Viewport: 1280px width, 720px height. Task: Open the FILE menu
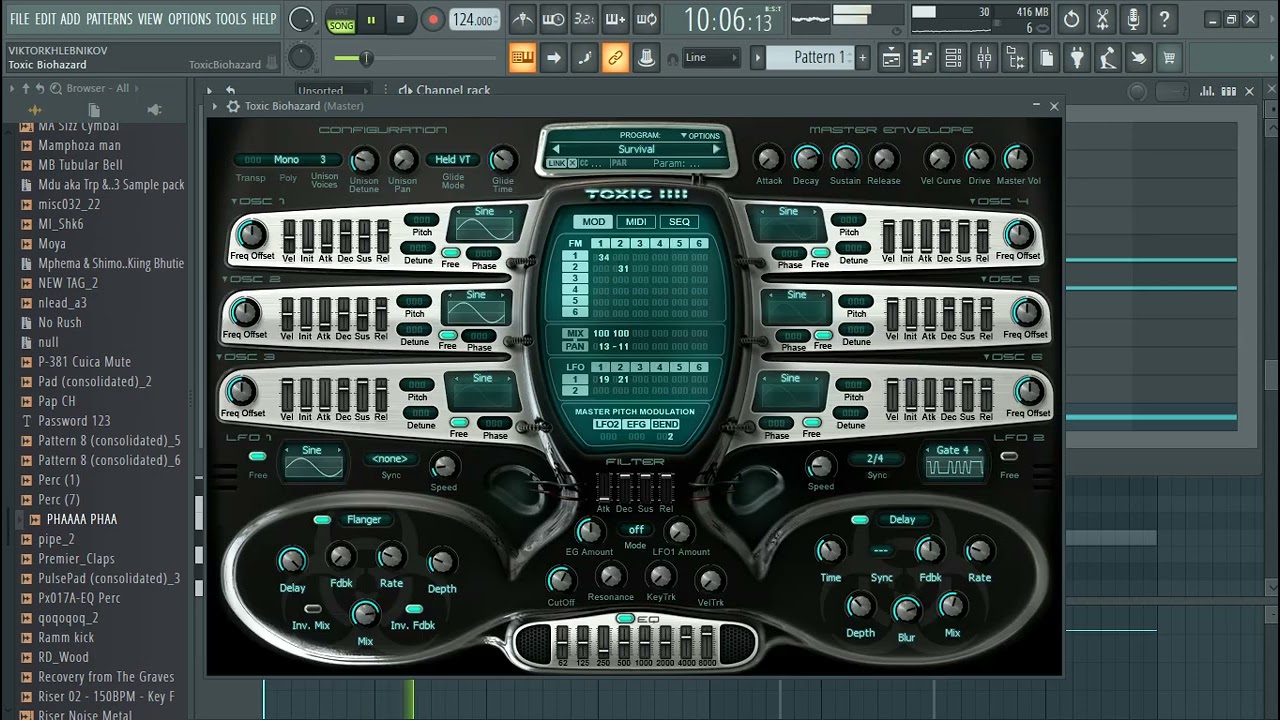click(19, 19)
